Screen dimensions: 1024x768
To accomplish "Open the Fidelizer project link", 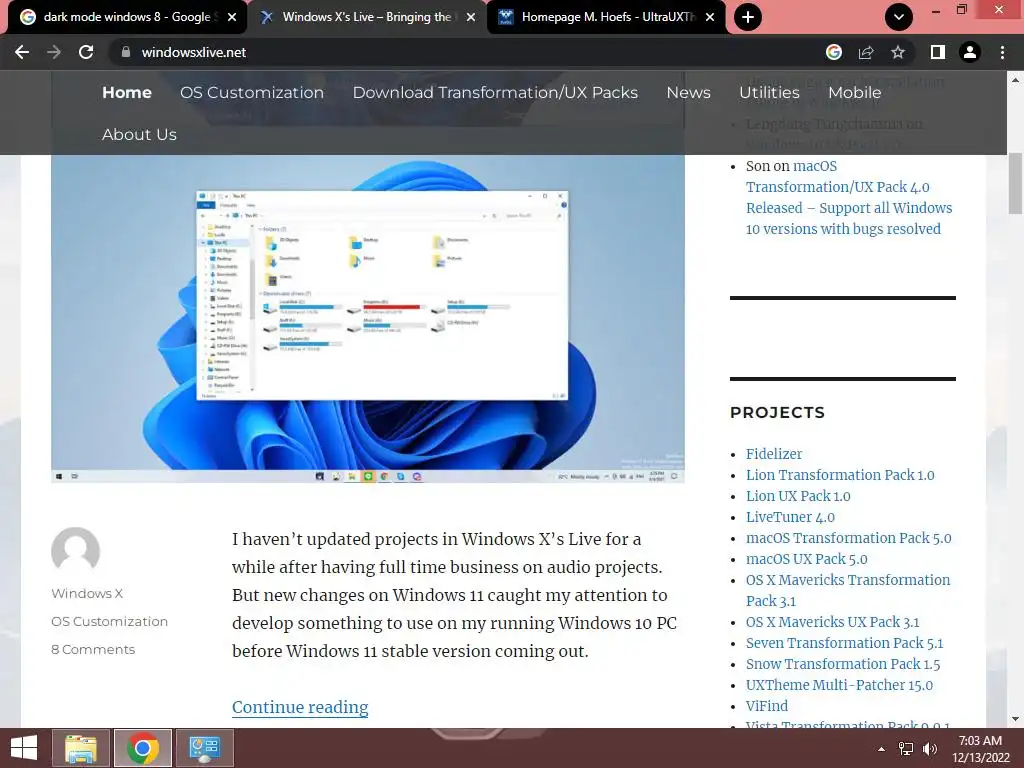I will [774, 454].
